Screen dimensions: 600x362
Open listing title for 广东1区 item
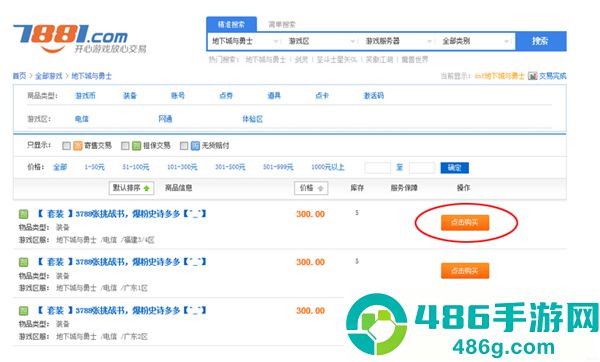(x=122, y=262)
